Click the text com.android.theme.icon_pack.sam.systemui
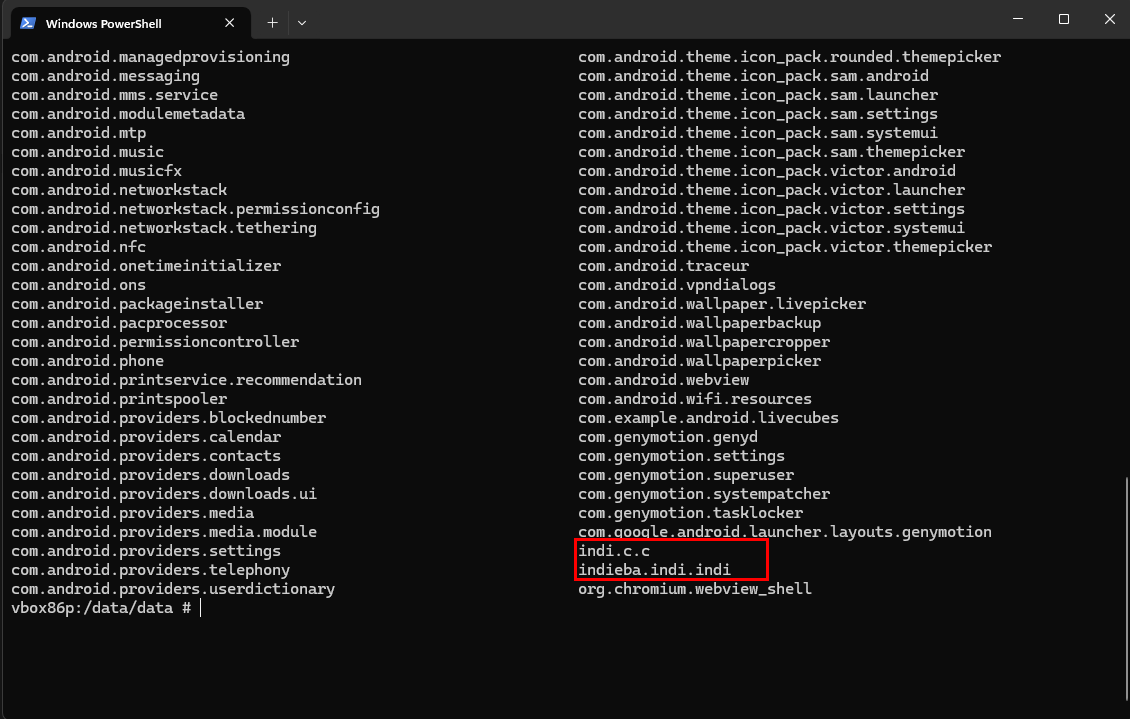Image resolution: width=1130 pixels, height=719 pixels. 758,133
